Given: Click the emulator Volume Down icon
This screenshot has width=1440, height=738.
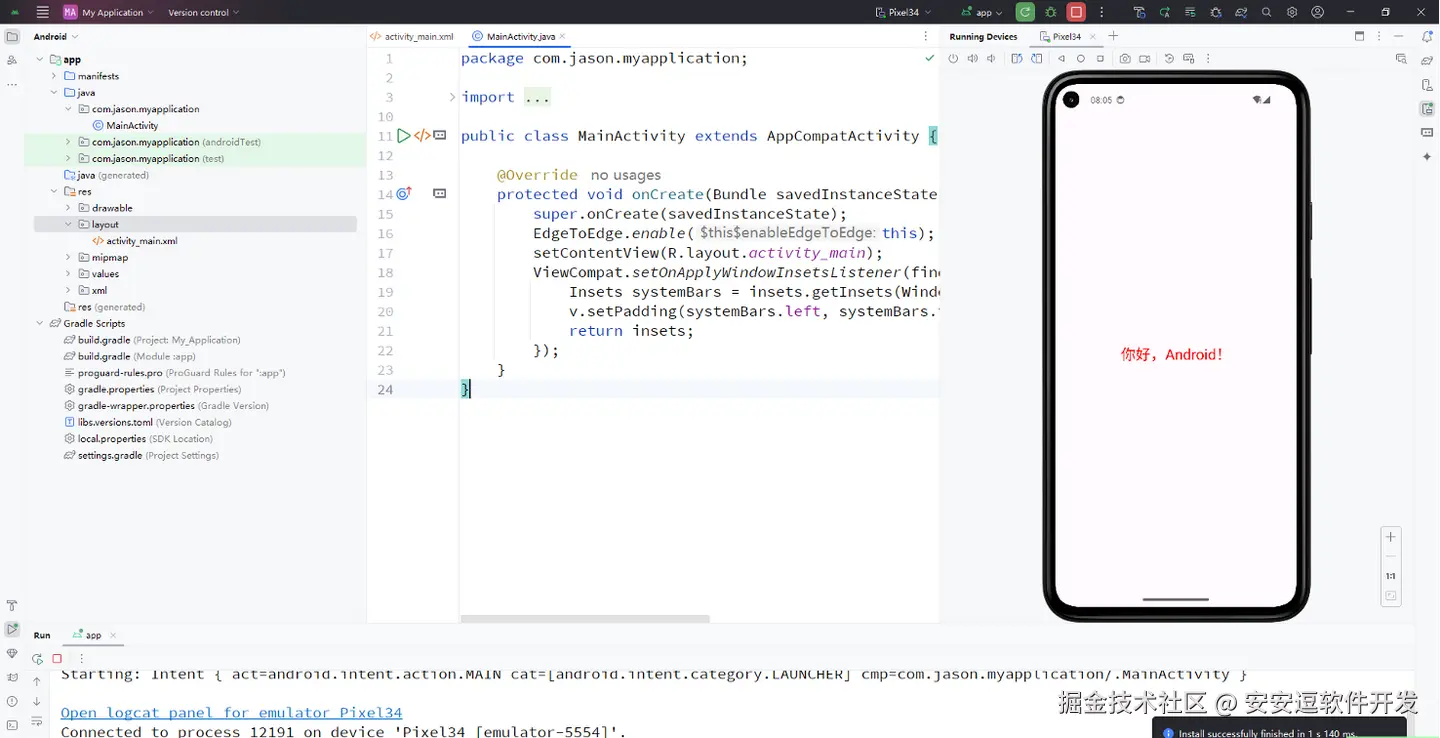Looking at the screenshot, I should tap(991, 59).
